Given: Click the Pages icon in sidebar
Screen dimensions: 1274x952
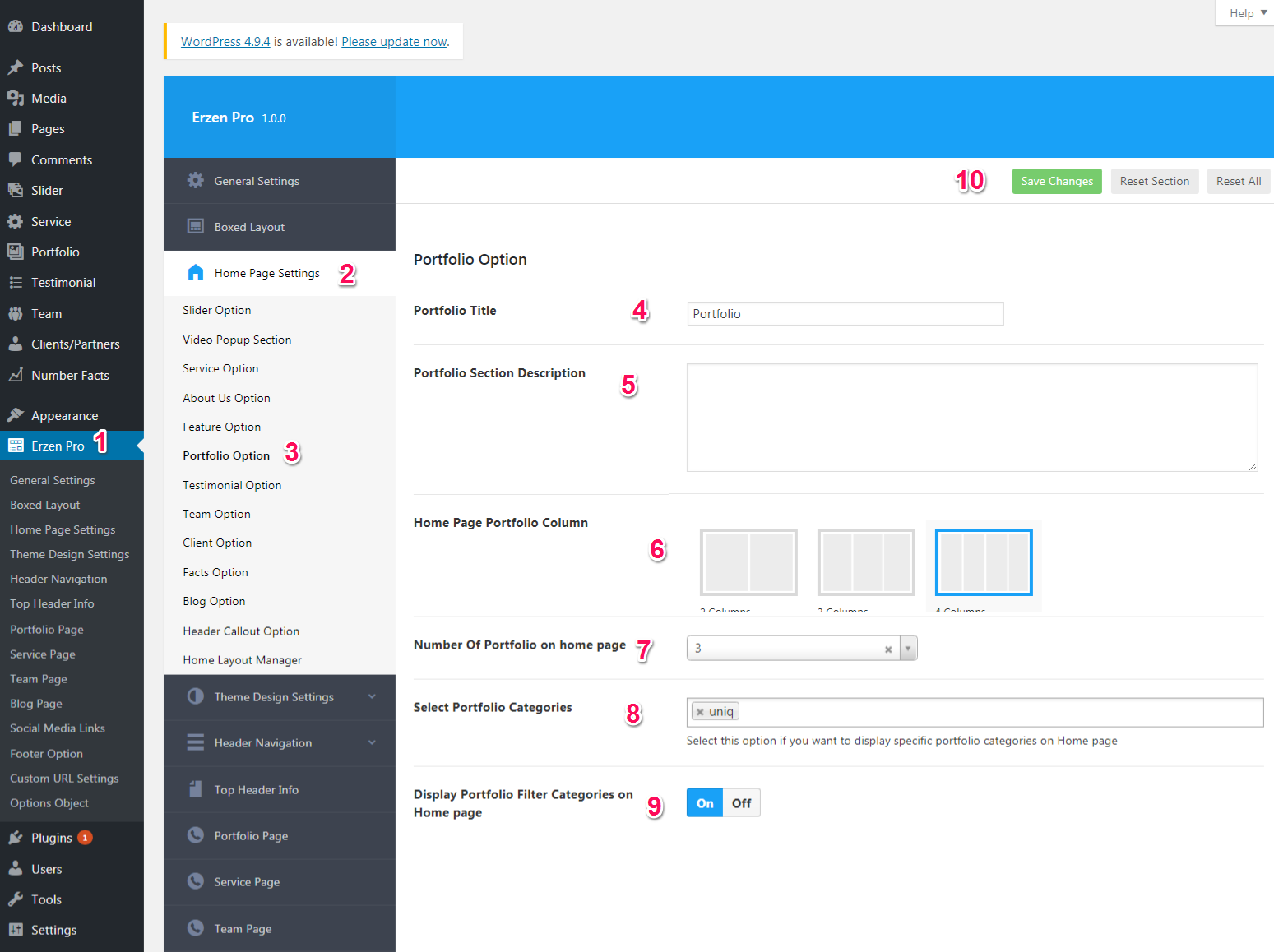Looking at the screenshot, I should pos(16,128).
